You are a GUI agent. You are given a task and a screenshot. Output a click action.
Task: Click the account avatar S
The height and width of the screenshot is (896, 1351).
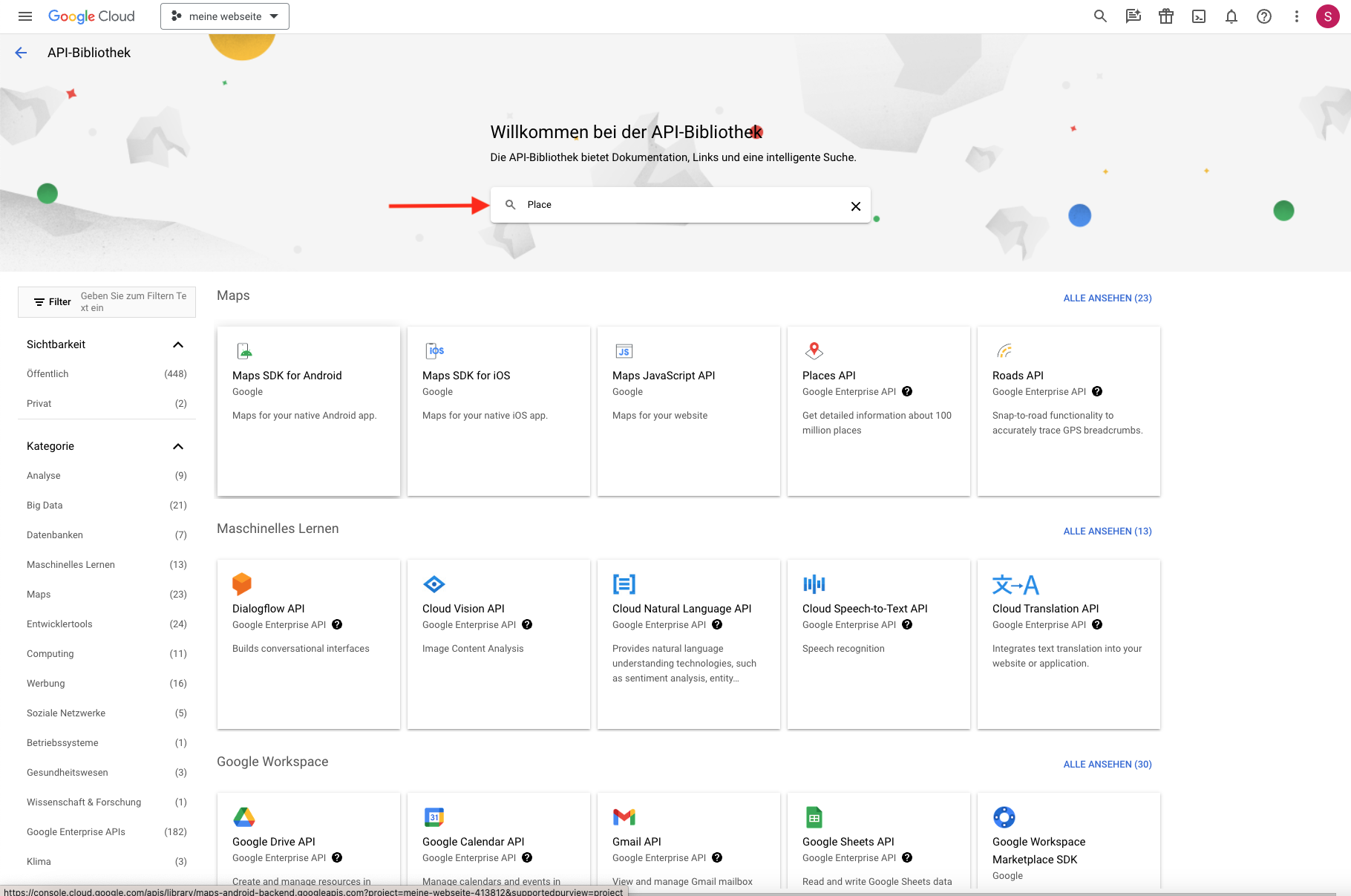pos(1328,16)
